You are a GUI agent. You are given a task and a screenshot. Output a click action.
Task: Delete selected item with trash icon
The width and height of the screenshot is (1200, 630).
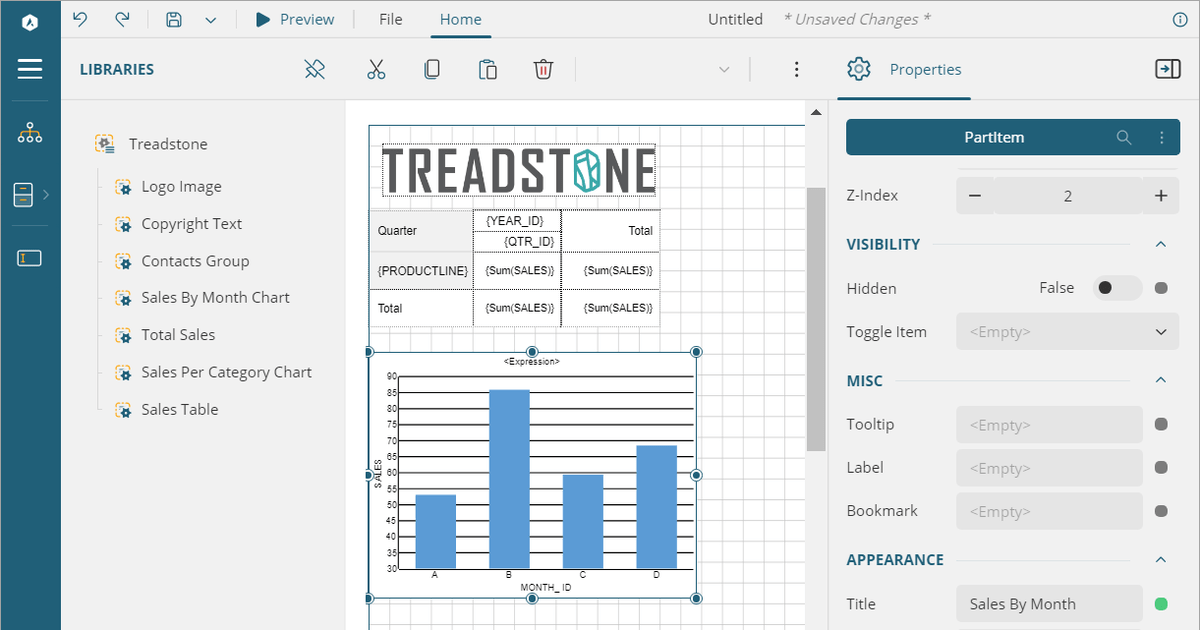(x=543, y=69)
